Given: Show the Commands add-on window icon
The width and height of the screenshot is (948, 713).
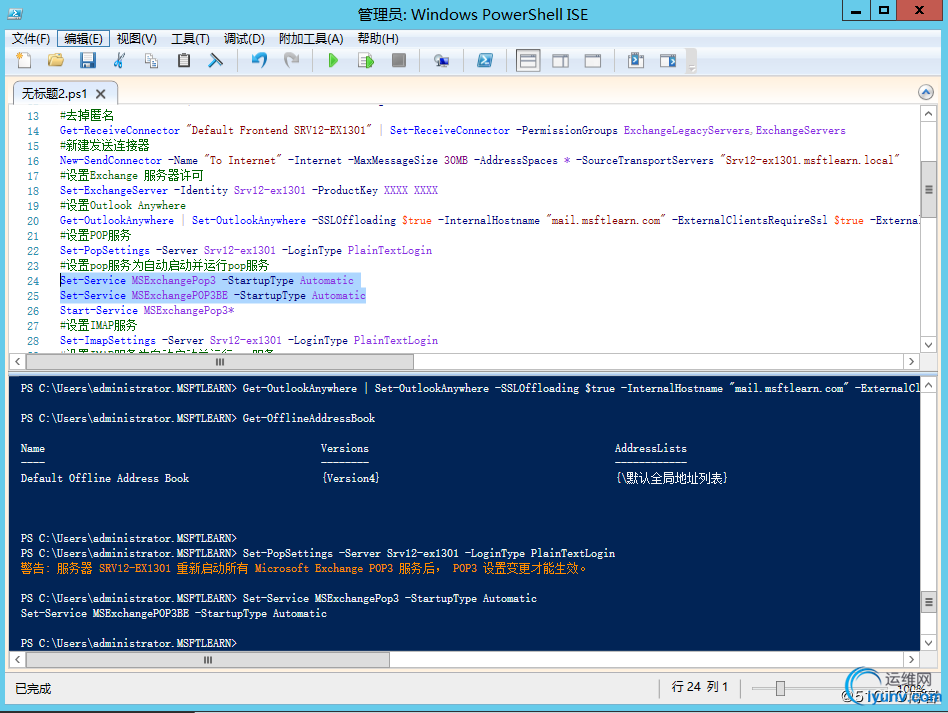Looking at the screenshot, I should pos(635,60).
